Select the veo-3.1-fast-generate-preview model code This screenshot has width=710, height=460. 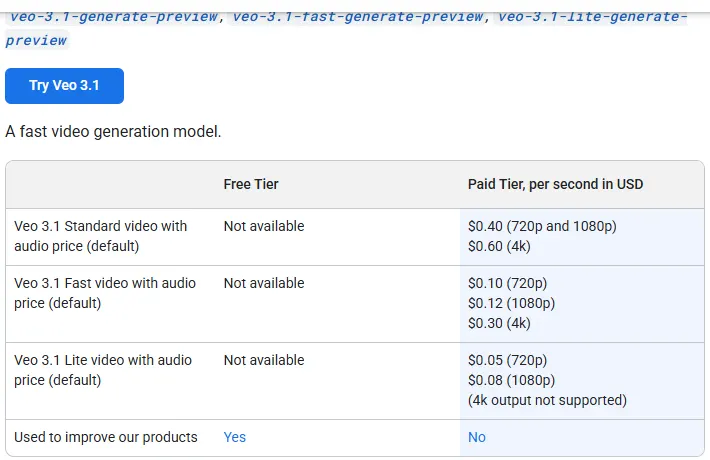[x=358, y=17]
